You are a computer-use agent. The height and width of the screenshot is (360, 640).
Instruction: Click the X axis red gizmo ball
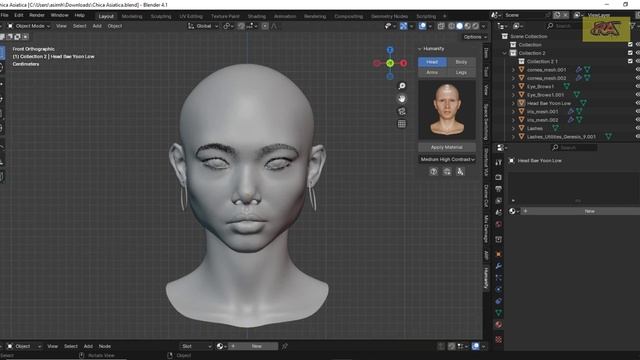pos(404,63)
